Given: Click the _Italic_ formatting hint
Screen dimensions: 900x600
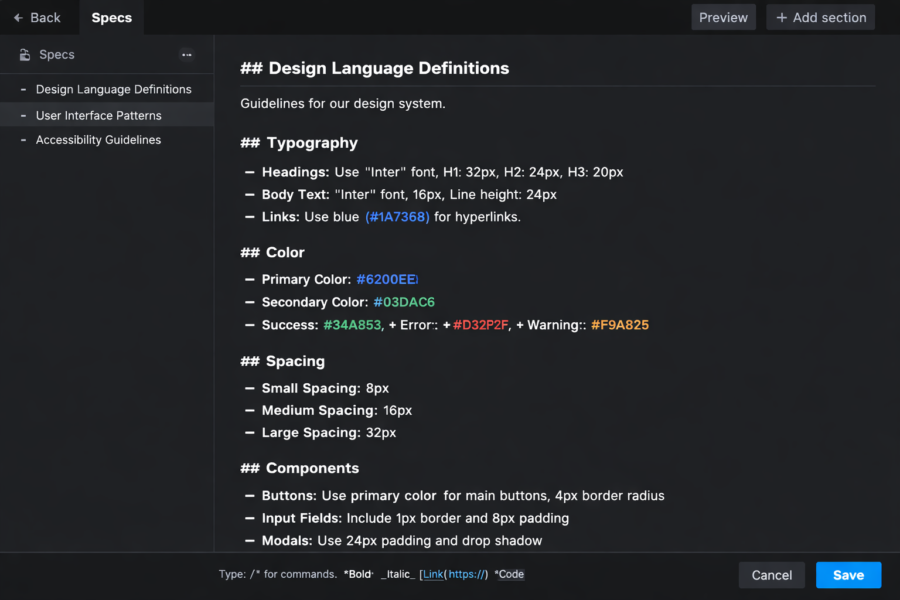Looking at the screenshot, I should [x=397, y=574].
